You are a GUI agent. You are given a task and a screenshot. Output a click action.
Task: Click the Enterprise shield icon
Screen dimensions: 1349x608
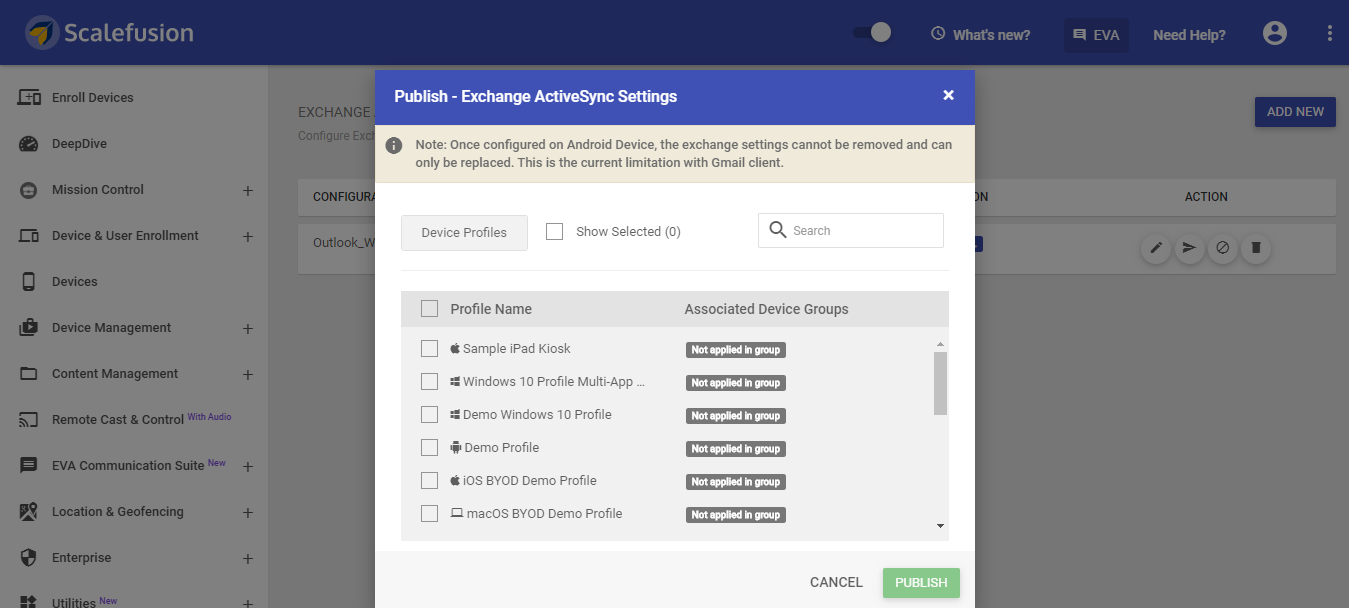(29, 558)
